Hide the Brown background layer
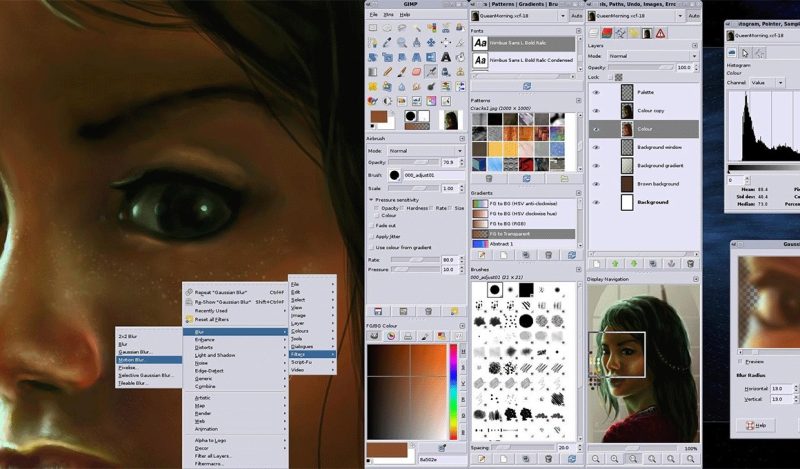 click(x=596, y=184)
